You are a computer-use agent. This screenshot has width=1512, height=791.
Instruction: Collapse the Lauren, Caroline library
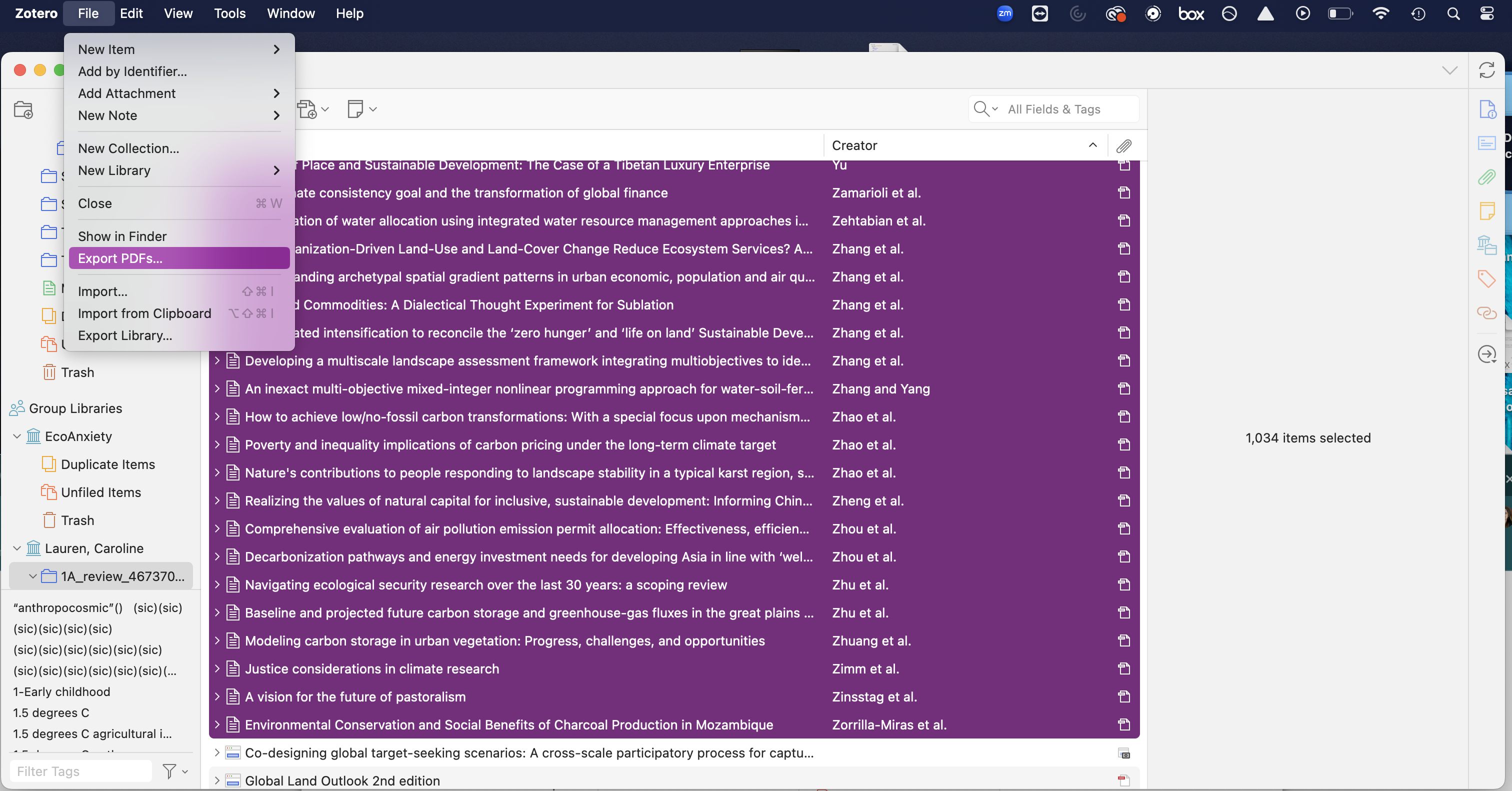coord(17,548)
